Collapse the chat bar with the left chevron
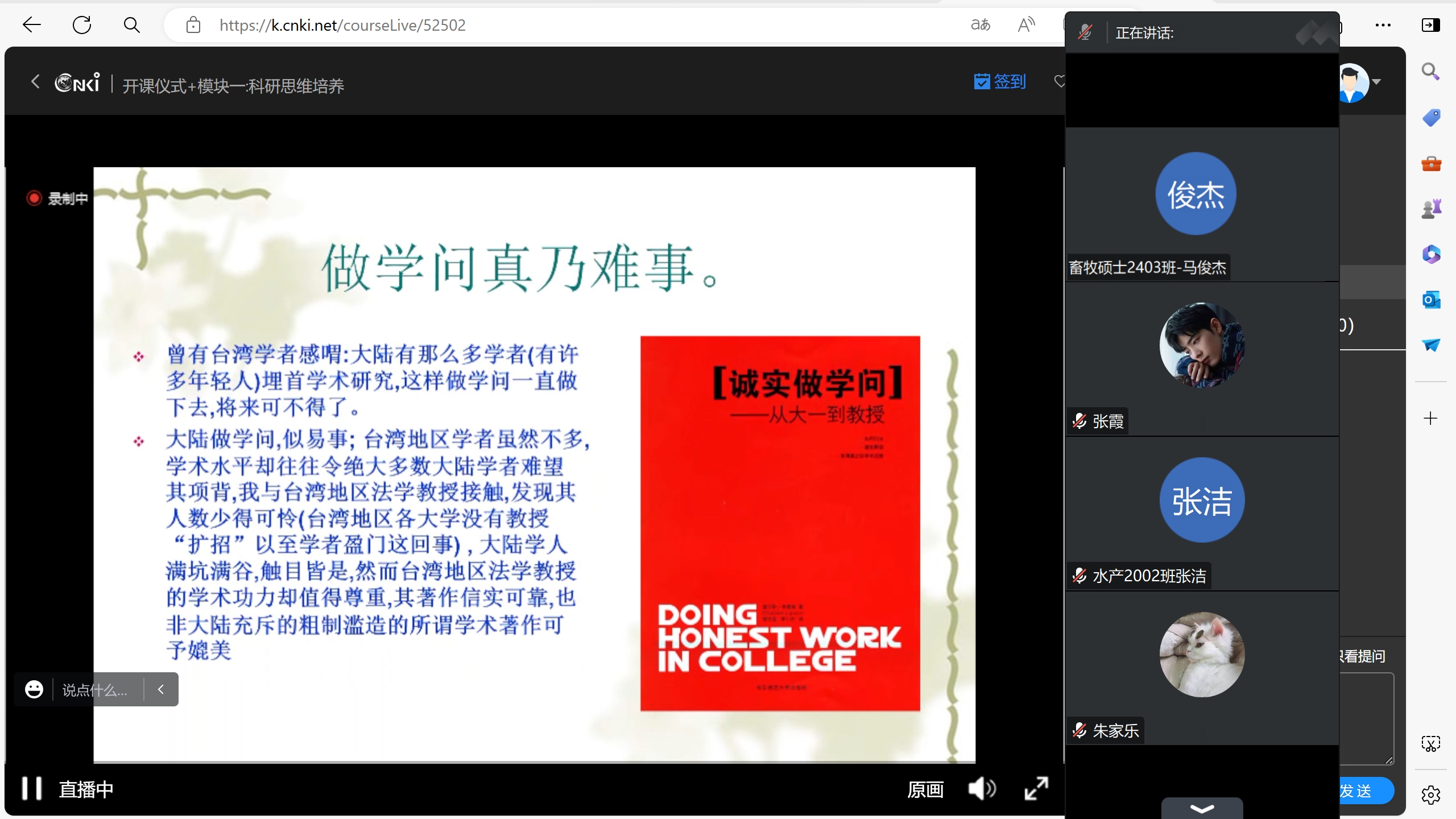Viewport: 1456px width, 819px height. pos(161,689)
